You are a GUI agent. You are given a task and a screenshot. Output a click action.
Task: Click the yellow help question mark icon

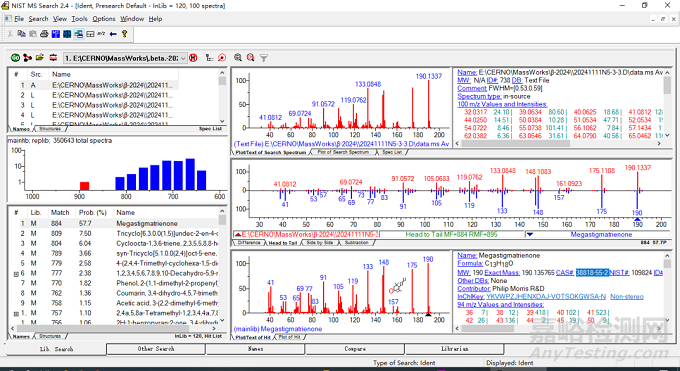click(x=124, y=34)
